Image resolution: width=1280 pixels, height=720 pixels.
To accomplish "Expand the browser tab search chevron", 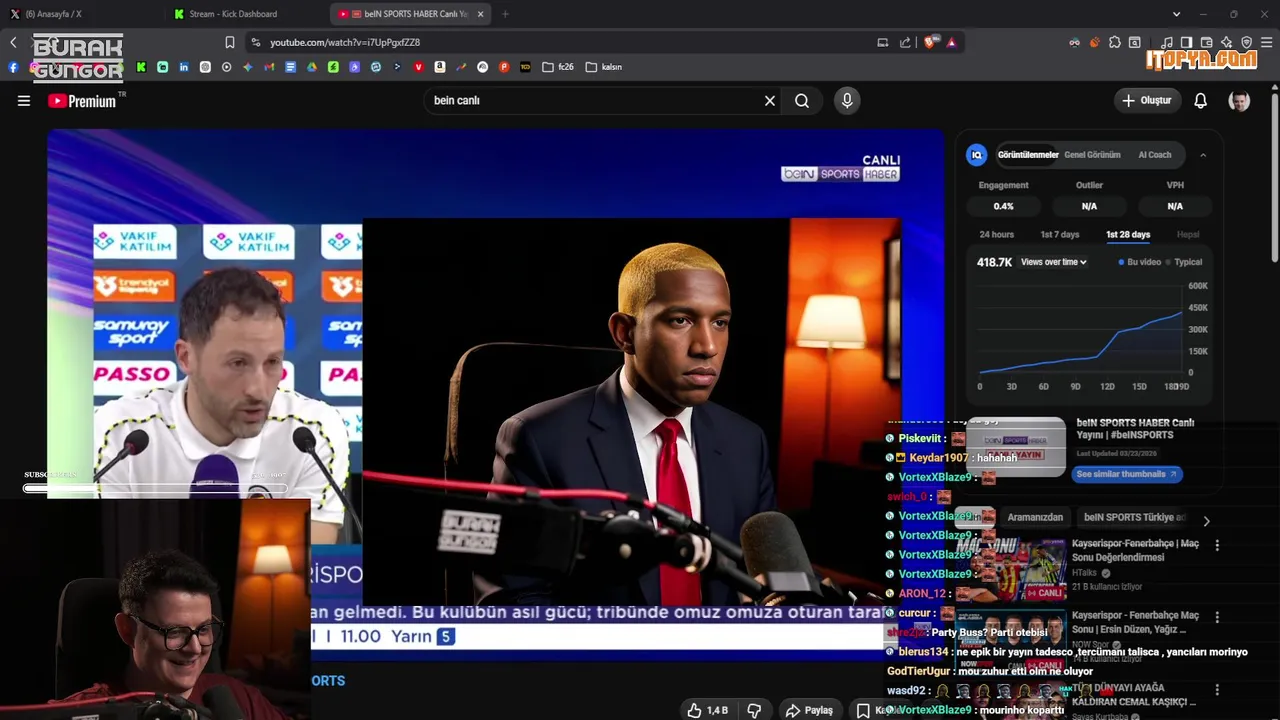I will [x=1176, y=14].
